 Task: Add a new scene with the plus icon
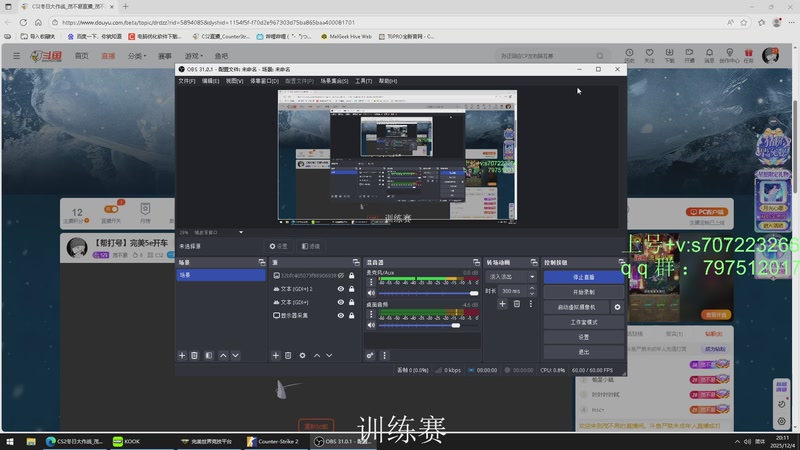click(182, 355)
